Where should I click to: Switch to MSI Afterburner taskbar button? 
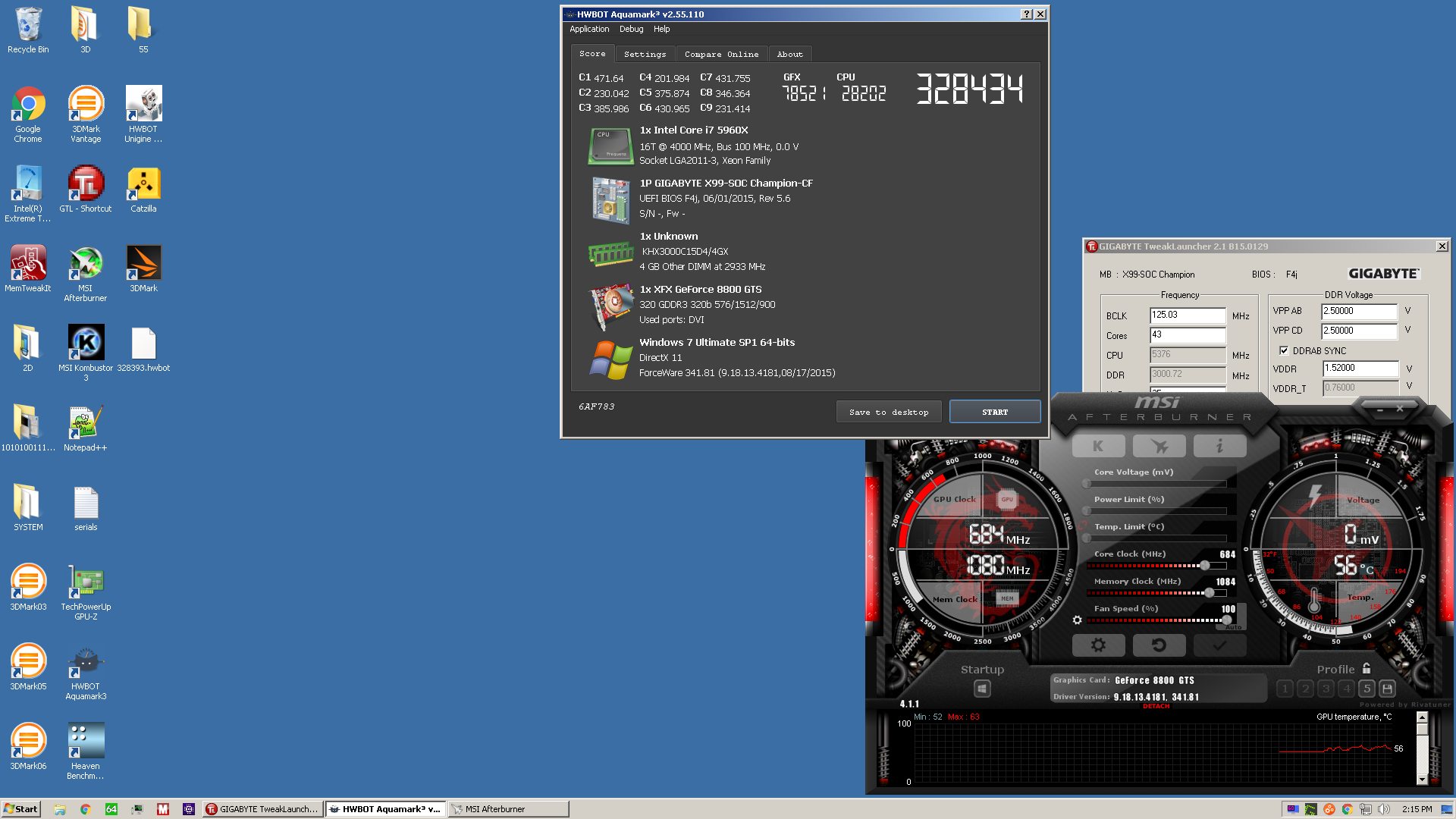click(508, 809)
